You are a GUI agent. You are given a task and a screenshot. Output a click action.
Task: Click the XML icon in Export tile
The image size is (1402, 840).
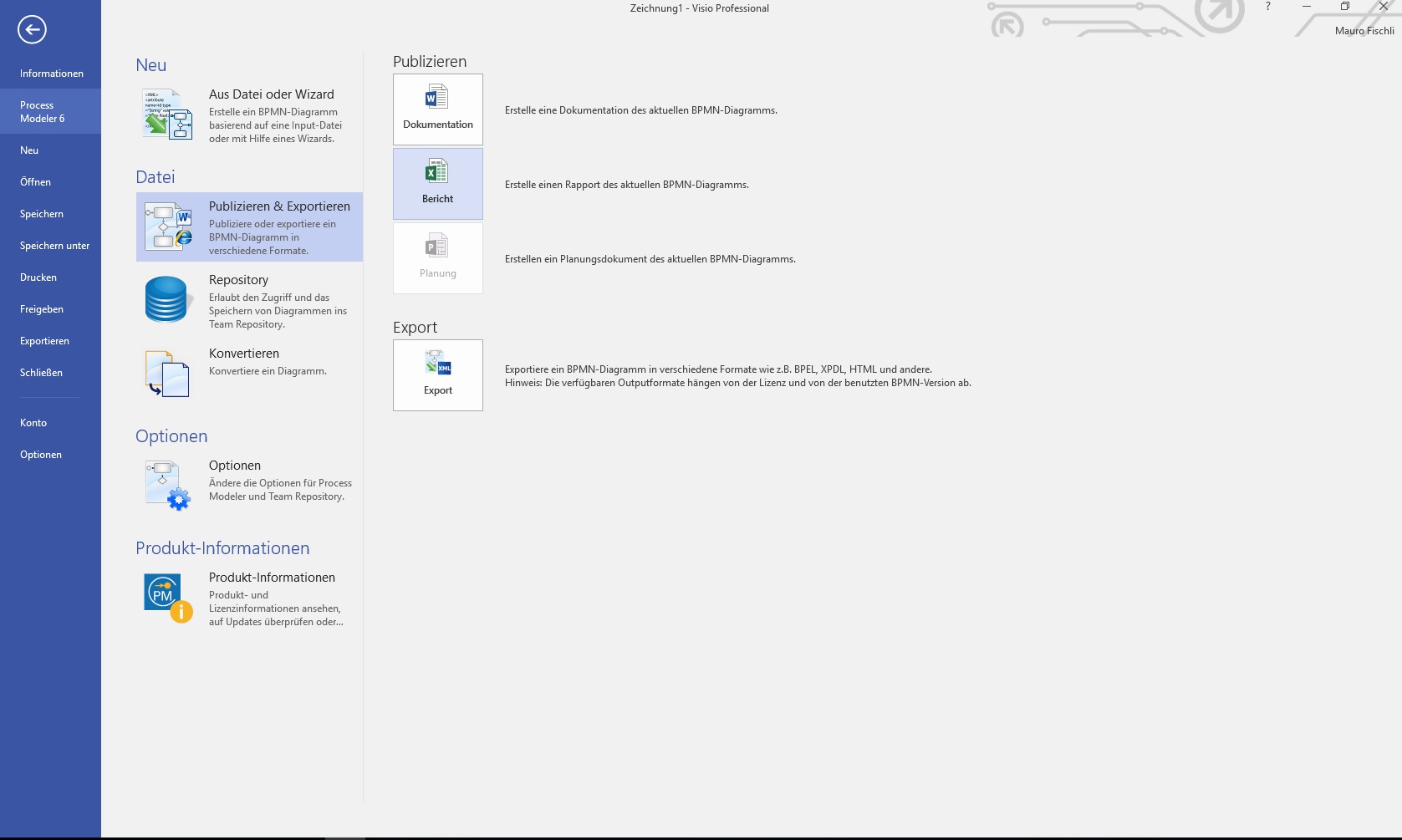click(438, 363)
